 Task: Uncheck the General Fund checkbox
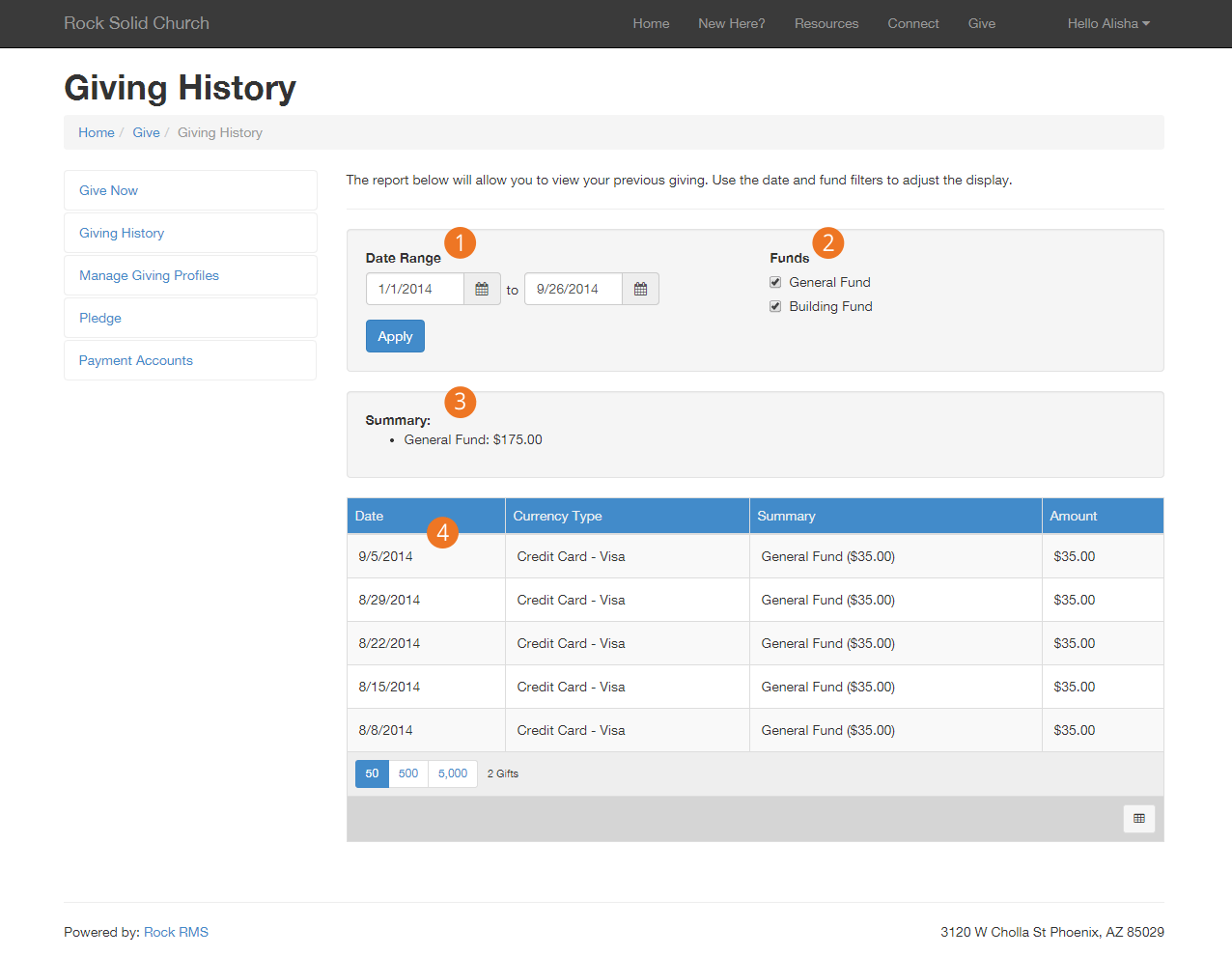775,282
